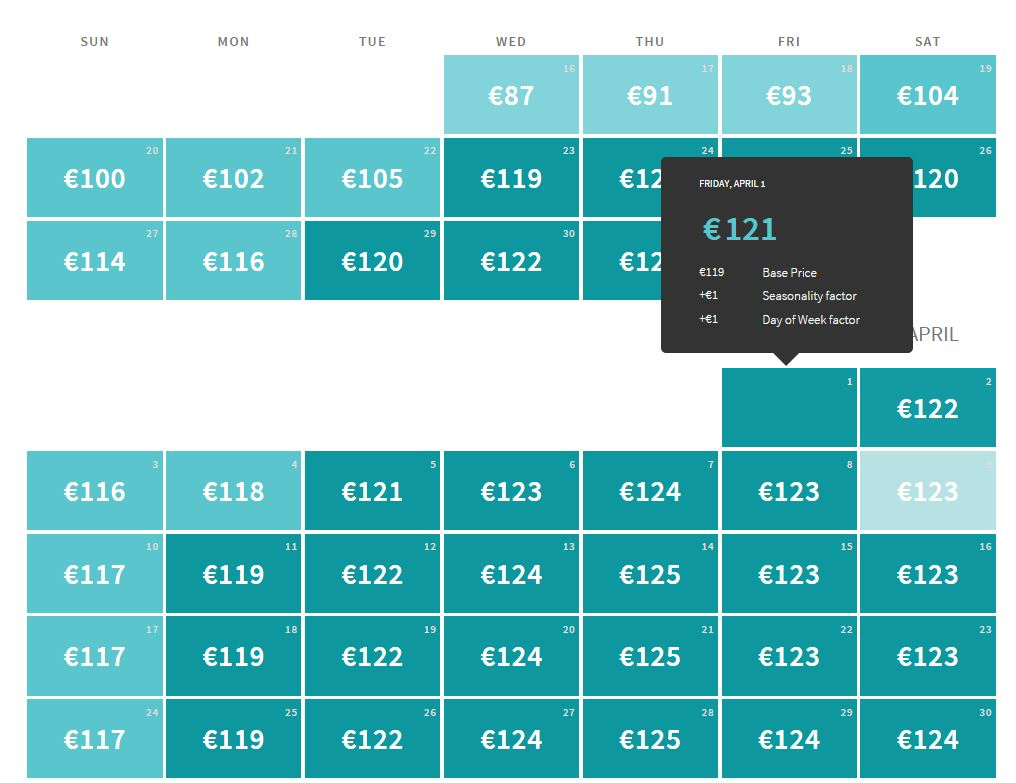Choose the €114 Sunday 27 cell

point(95,261)
